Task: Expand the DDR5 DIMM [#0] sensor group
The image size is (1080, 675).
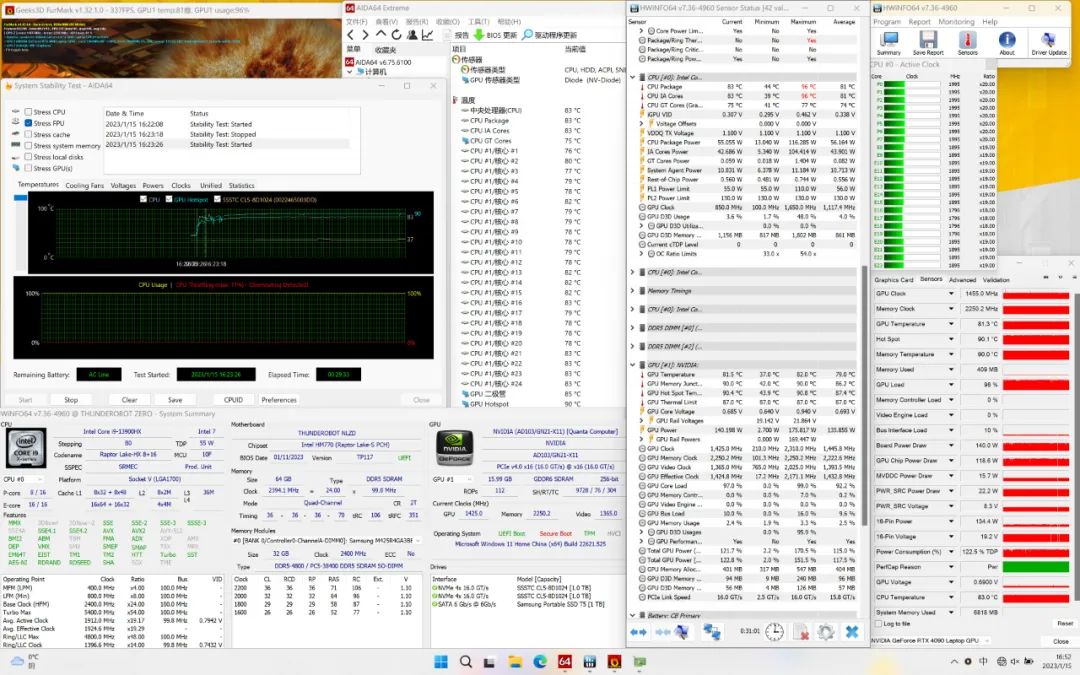Action: (x=632, y=328)
